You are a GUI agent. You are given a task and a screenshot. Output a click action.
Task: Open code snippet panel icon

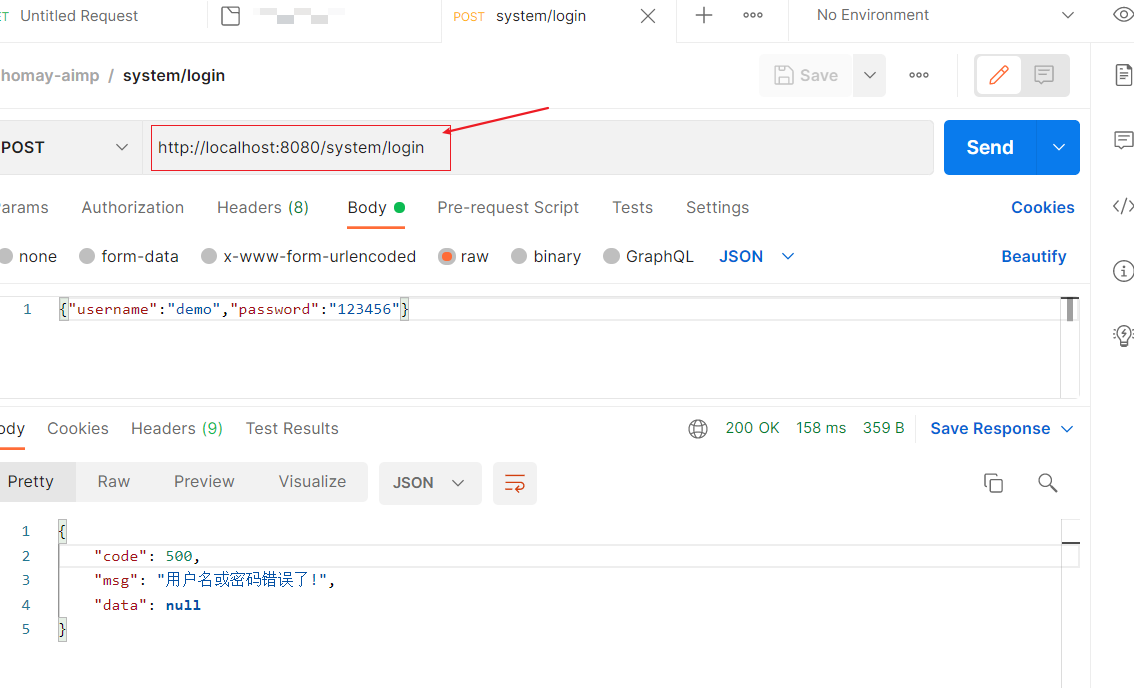[x=1123, y=206]
